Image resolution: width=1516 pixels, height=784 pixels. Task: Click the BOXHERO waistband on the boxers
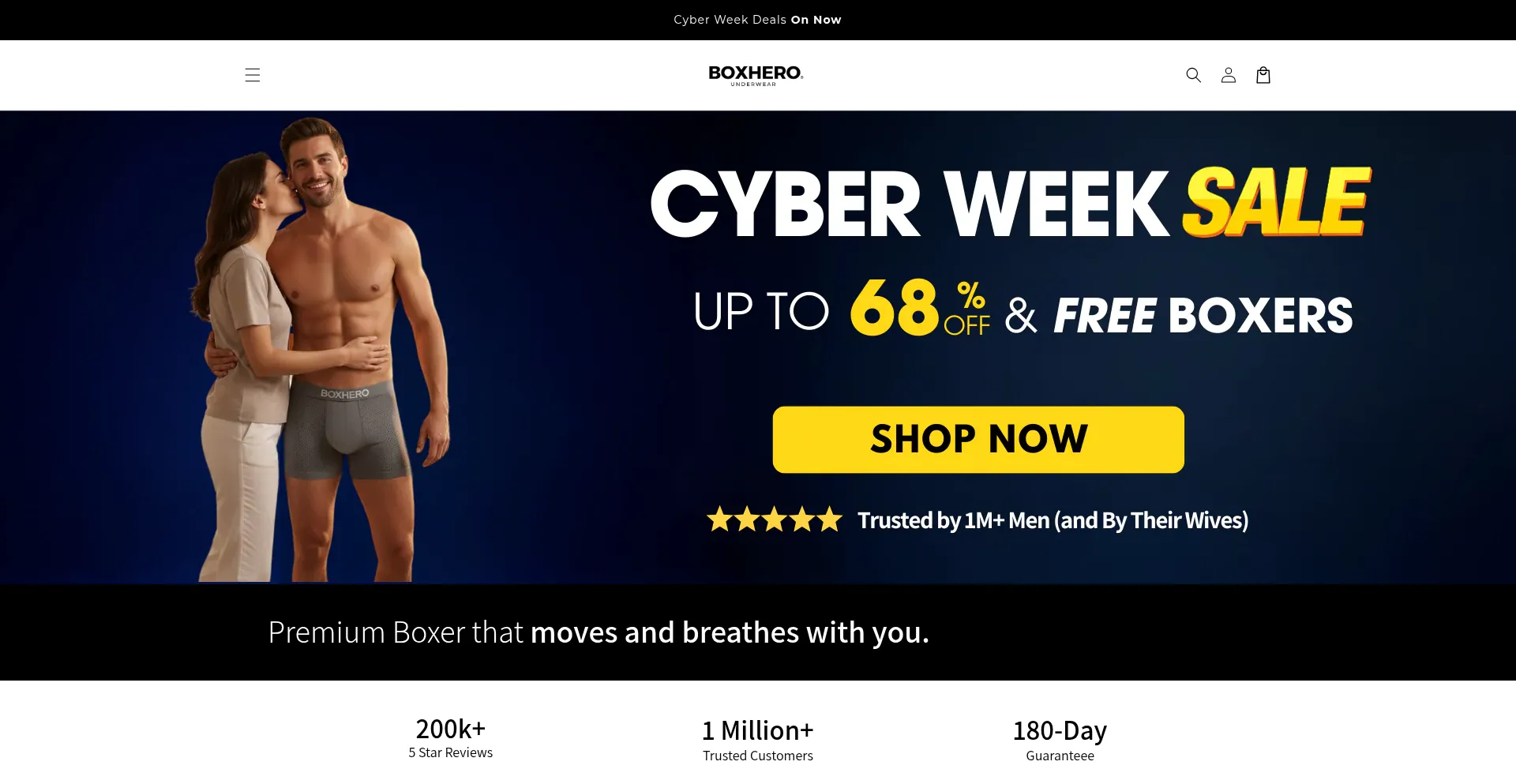click(x=344, y=393)
